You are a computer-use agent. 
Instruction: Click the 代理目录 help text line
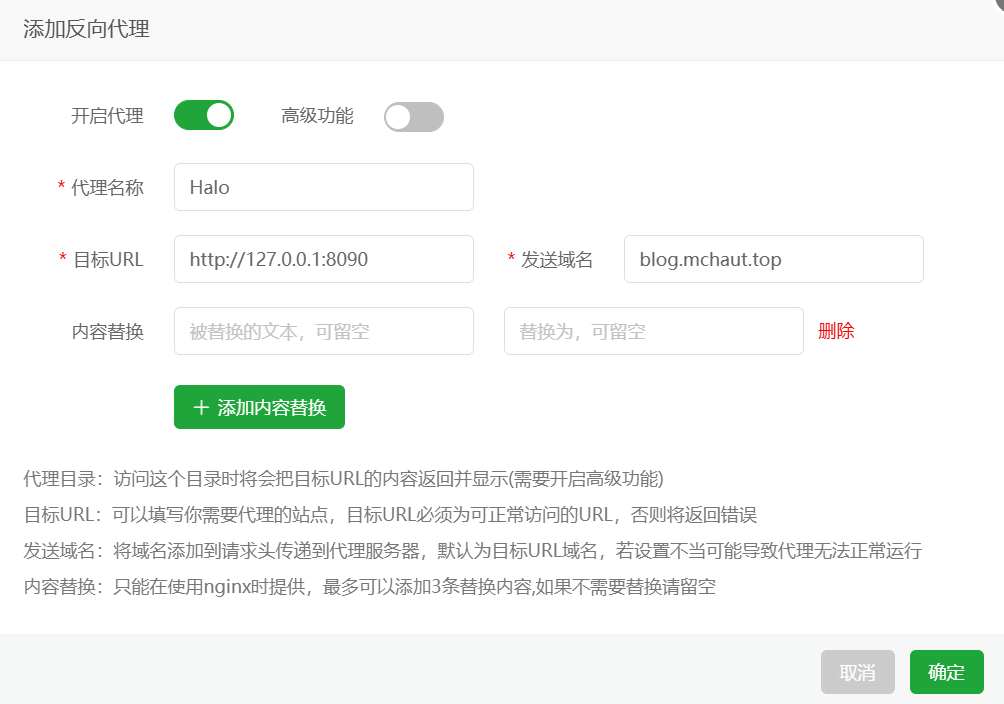point(343,479)
